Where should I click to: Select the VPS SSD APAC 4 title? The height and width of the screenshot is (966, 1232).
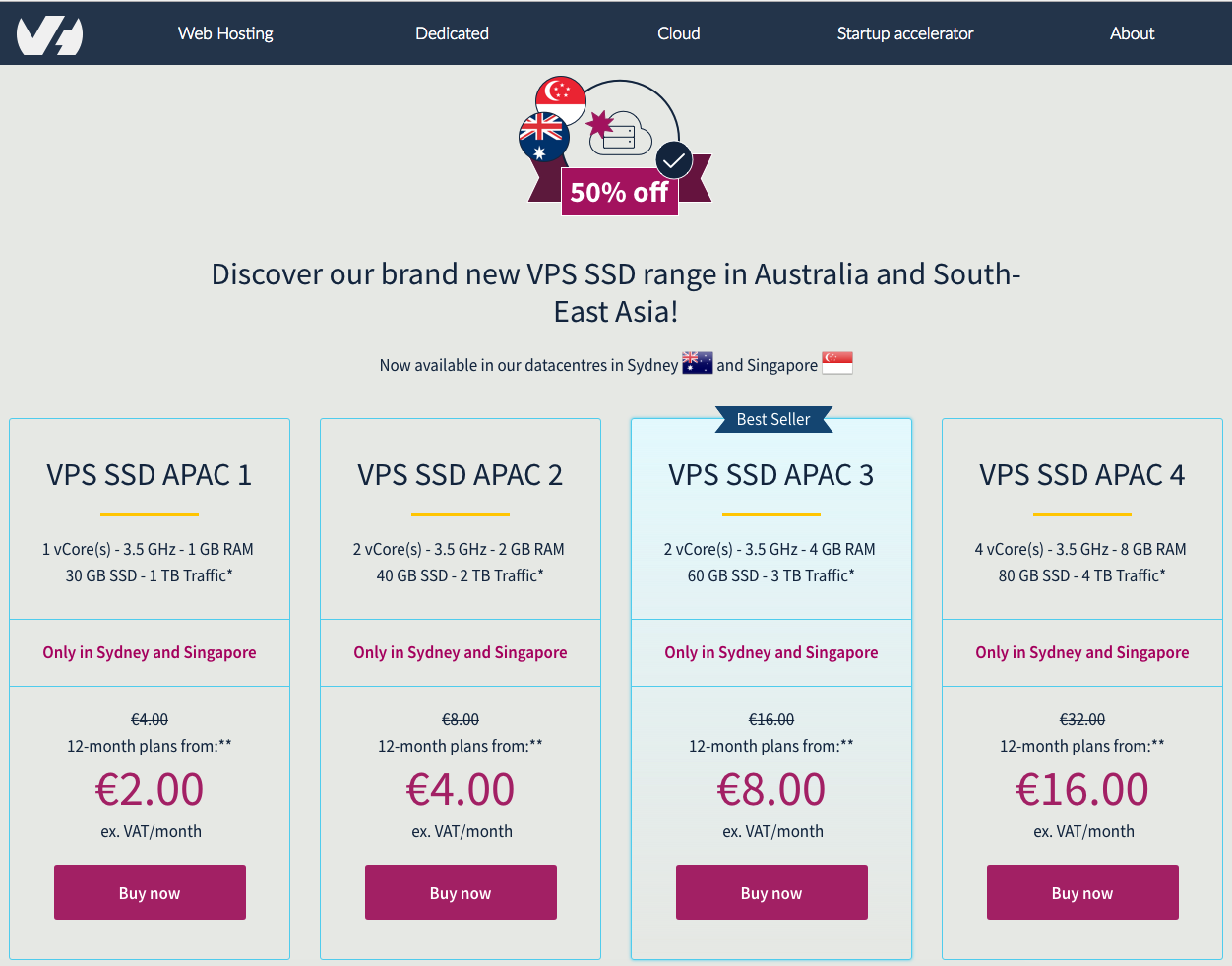tap(1082, 475)
